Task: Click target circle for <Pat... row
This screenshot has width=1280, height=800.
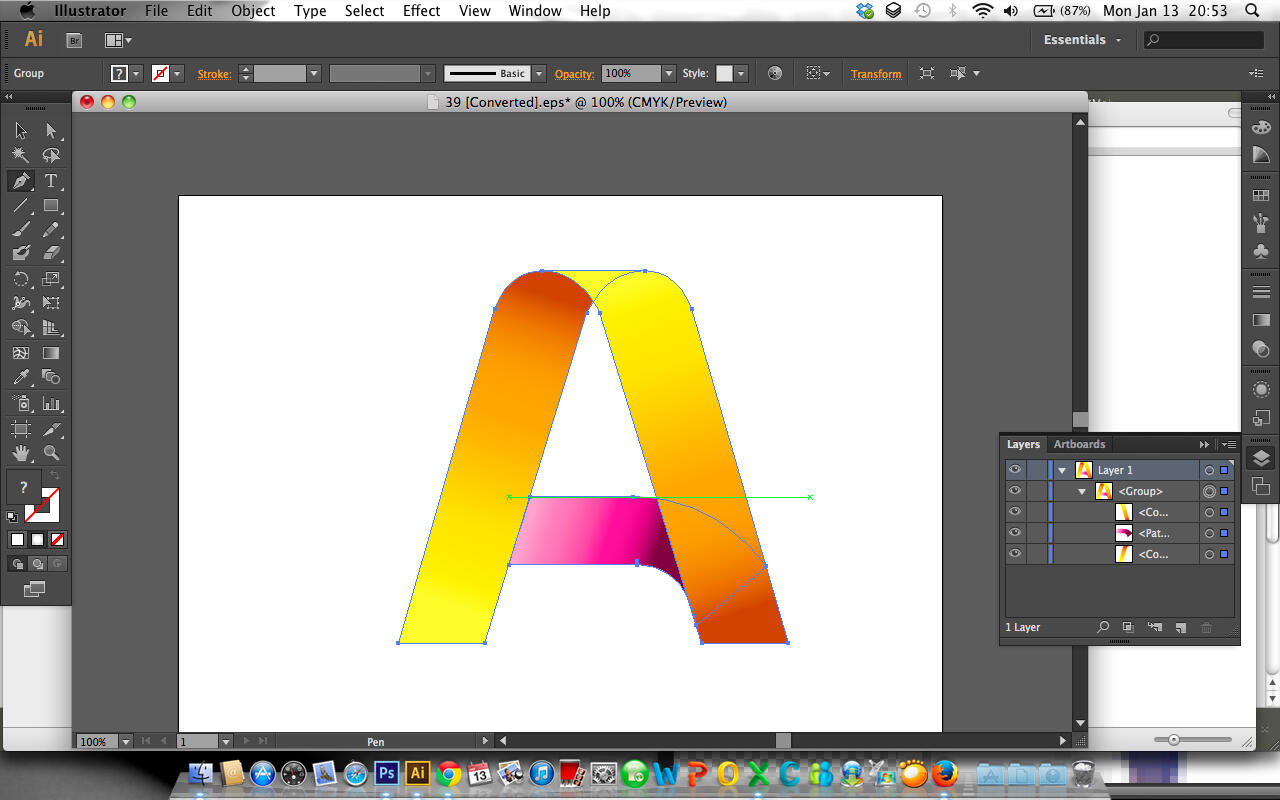Action: click(x=1209, y=533)
